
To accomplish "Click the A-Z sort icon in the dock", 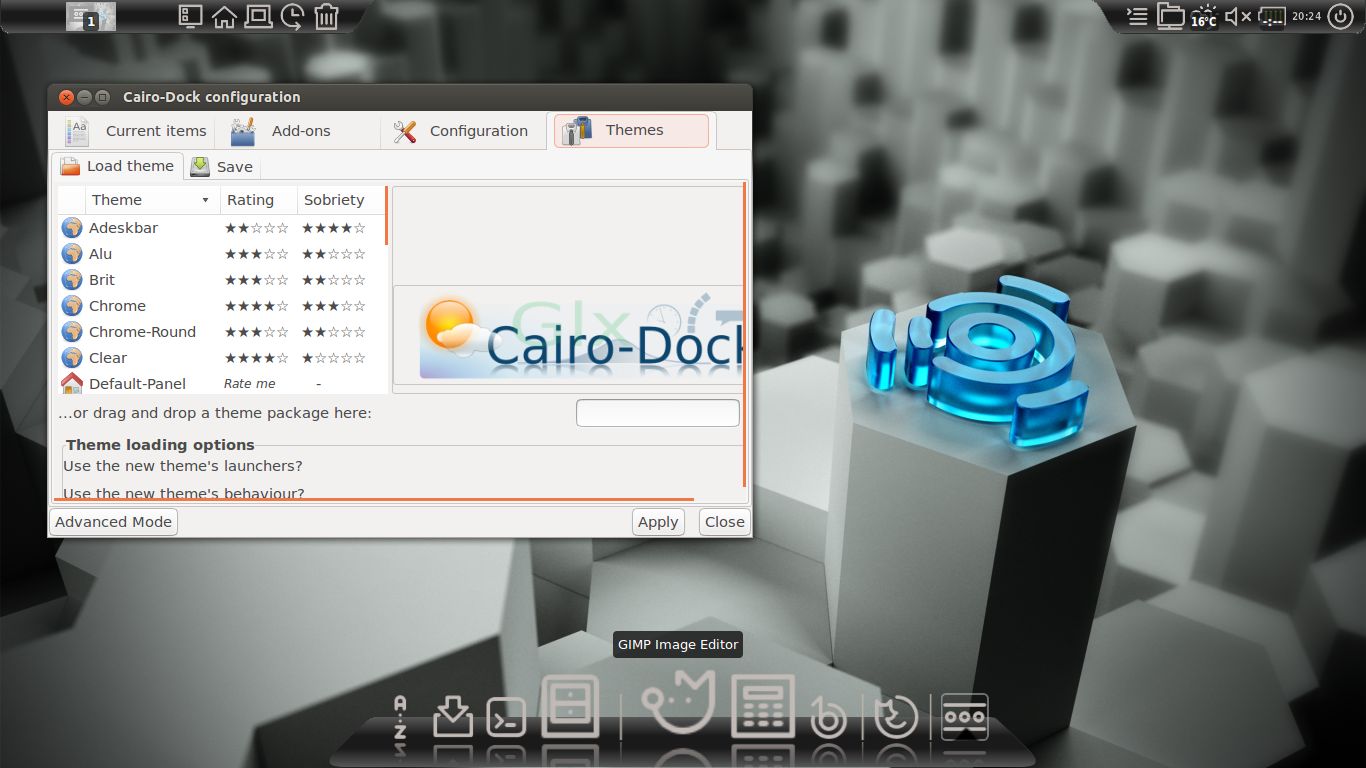I will [400, 718].
